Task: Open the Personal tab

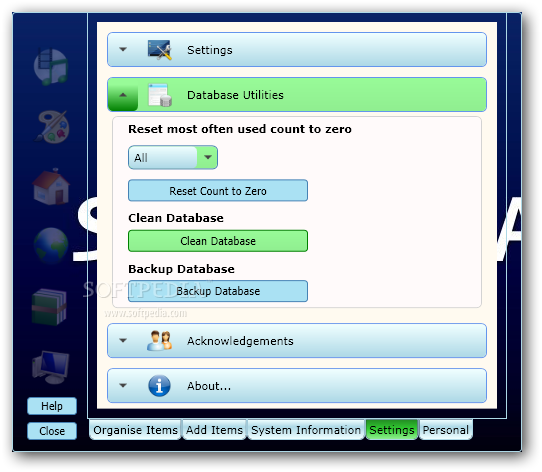Action: coord(446,430)
